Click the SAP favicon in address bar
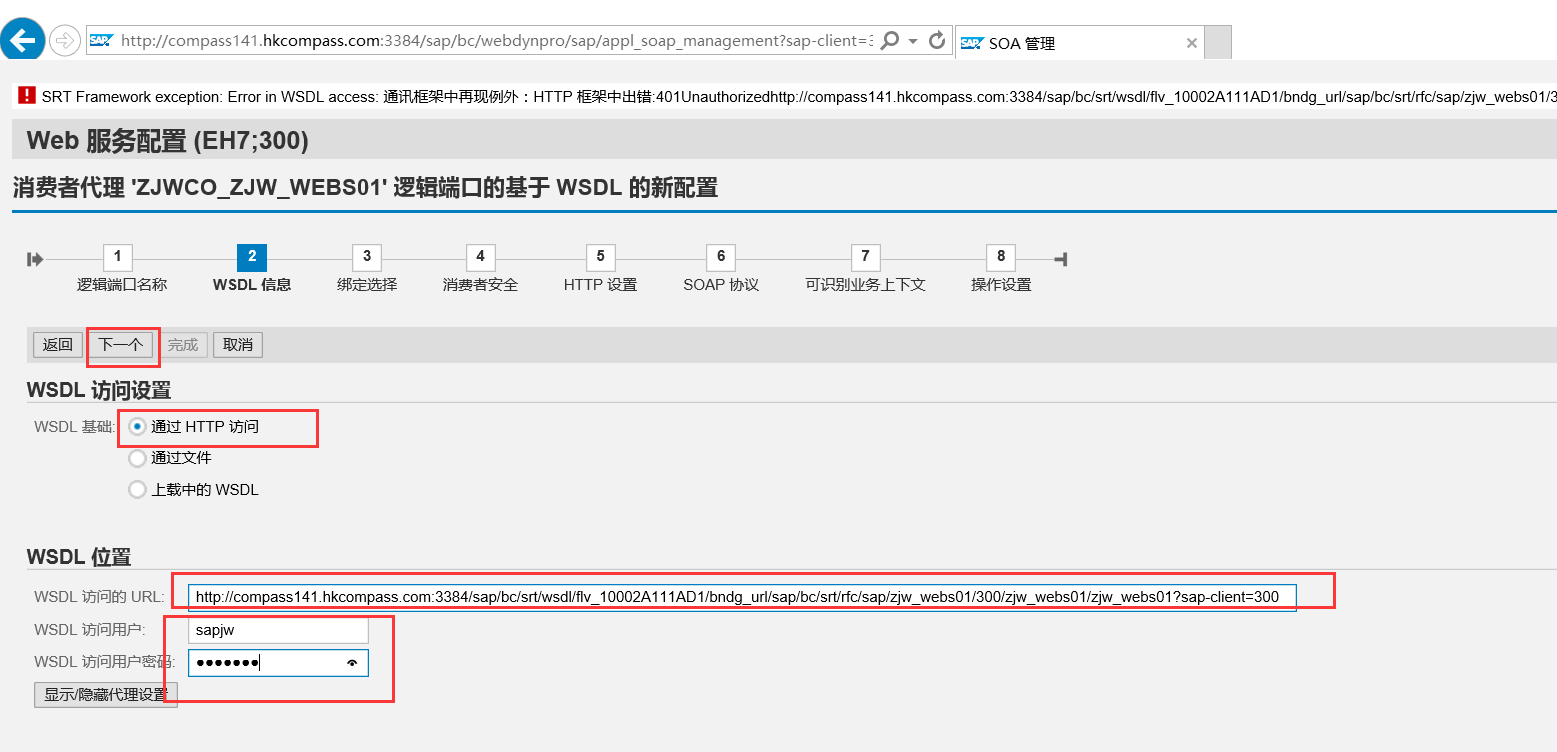This screenshot has width=1557, height=752. (x=101, y=40)
